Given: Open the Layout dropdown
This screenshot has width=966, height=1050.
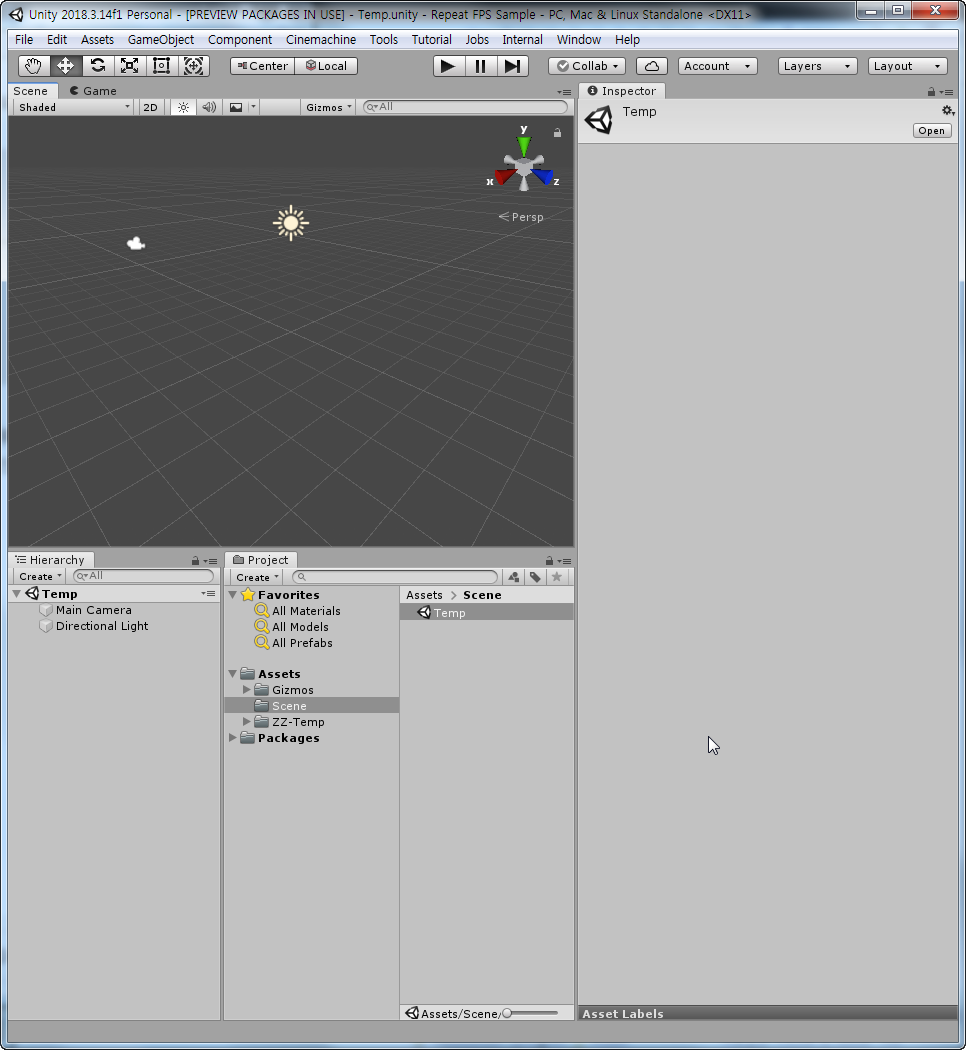Looking at the screenshot, I should click(907, 66).
